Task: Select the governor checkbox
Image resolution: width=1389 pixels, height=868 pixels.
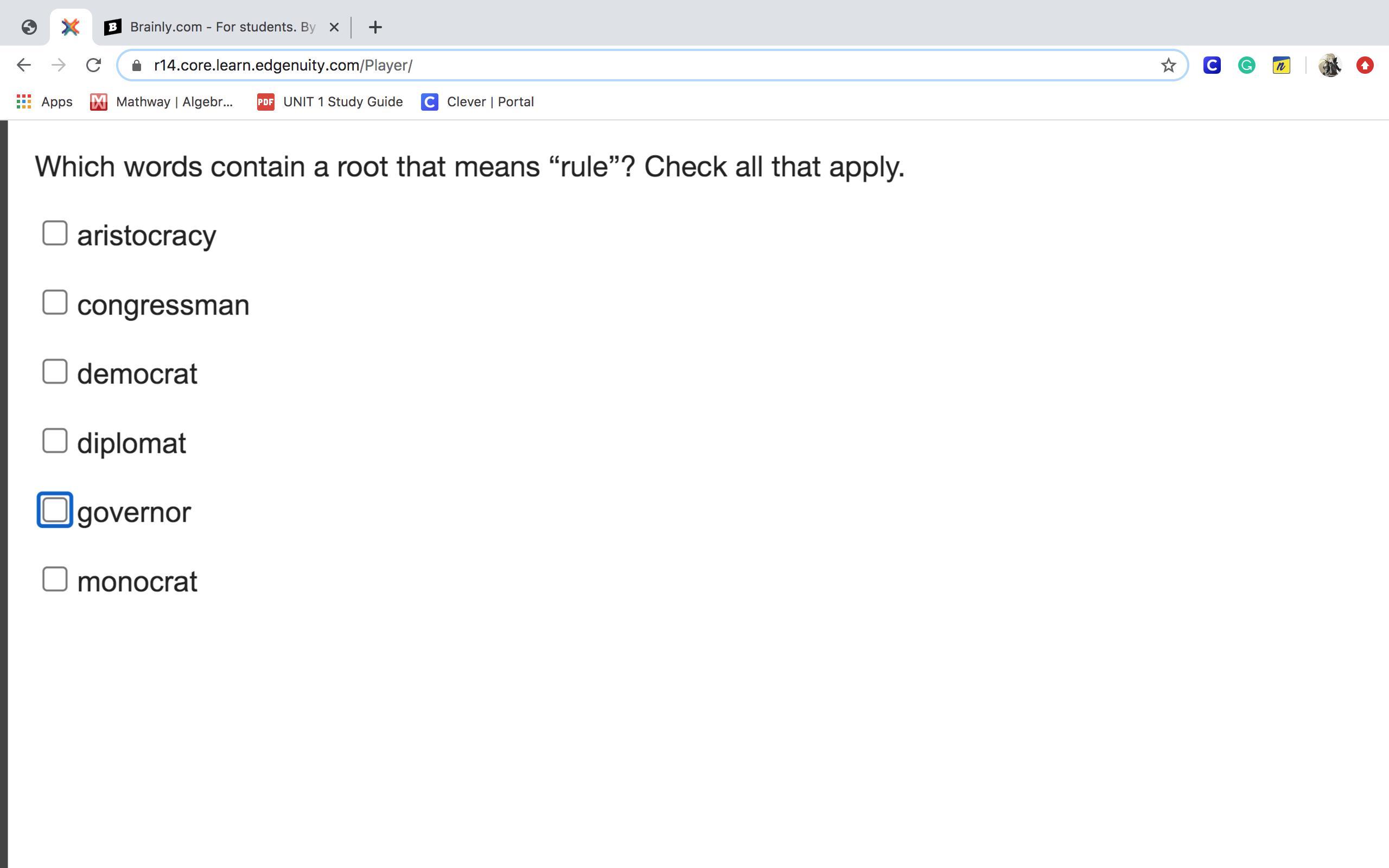Action: tap(55, 510)
